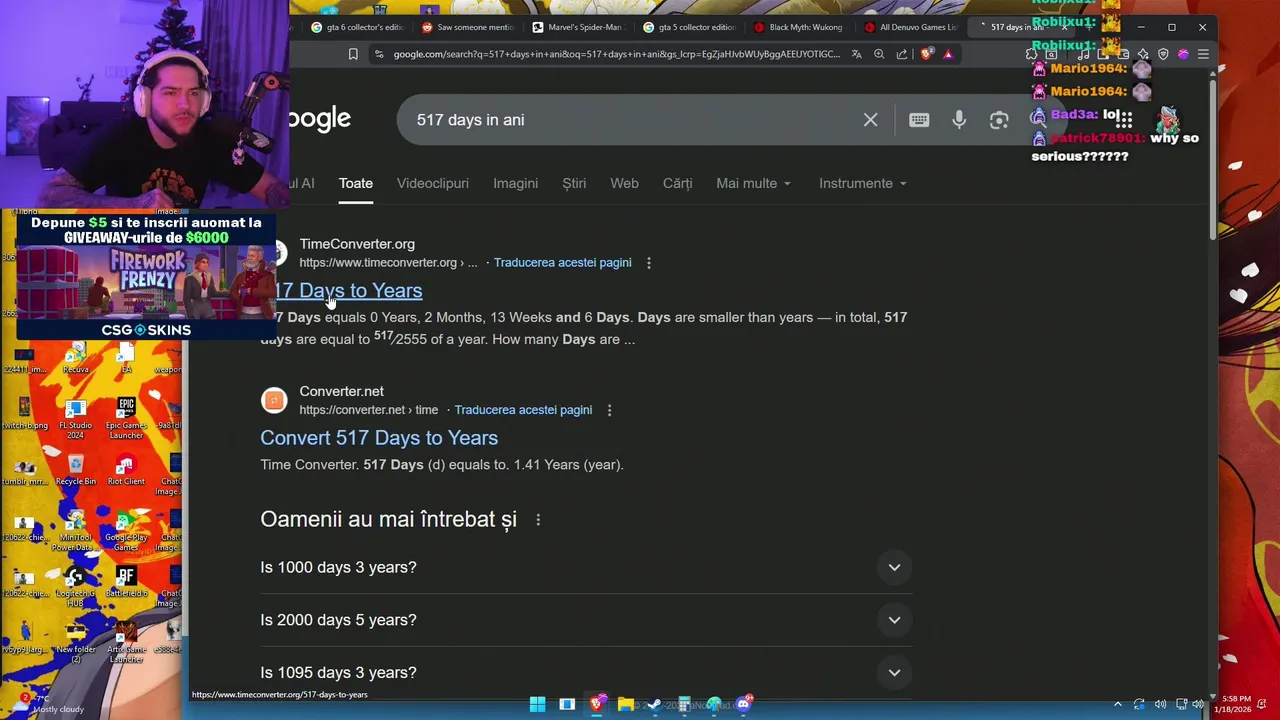Viewport: 1280px width, 720px height.
Task: Select the 'Toate' search tab
Action: click(x=356, y=184)
